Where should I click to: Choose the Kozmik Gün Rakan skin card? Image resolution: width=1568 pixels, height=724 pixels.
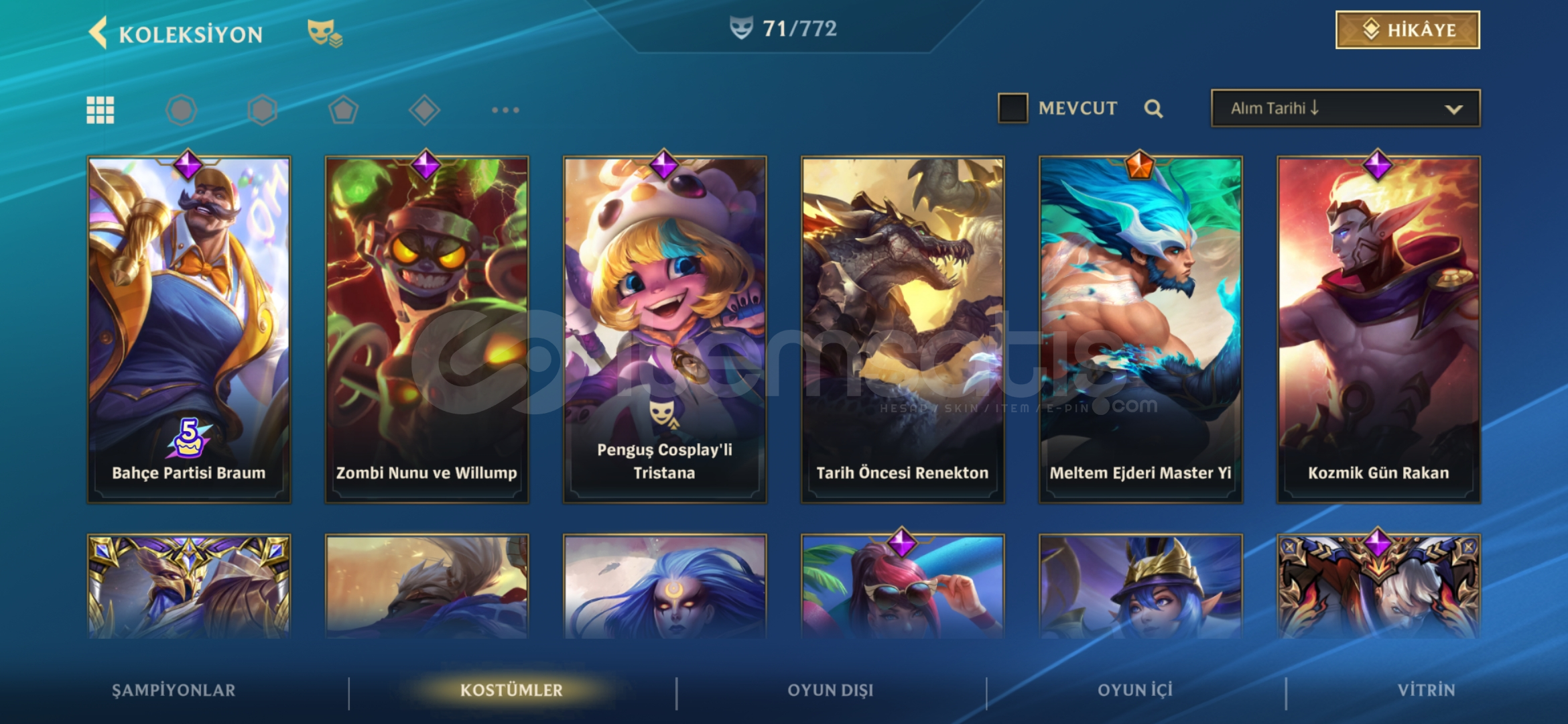click(x=1378, y=329)
